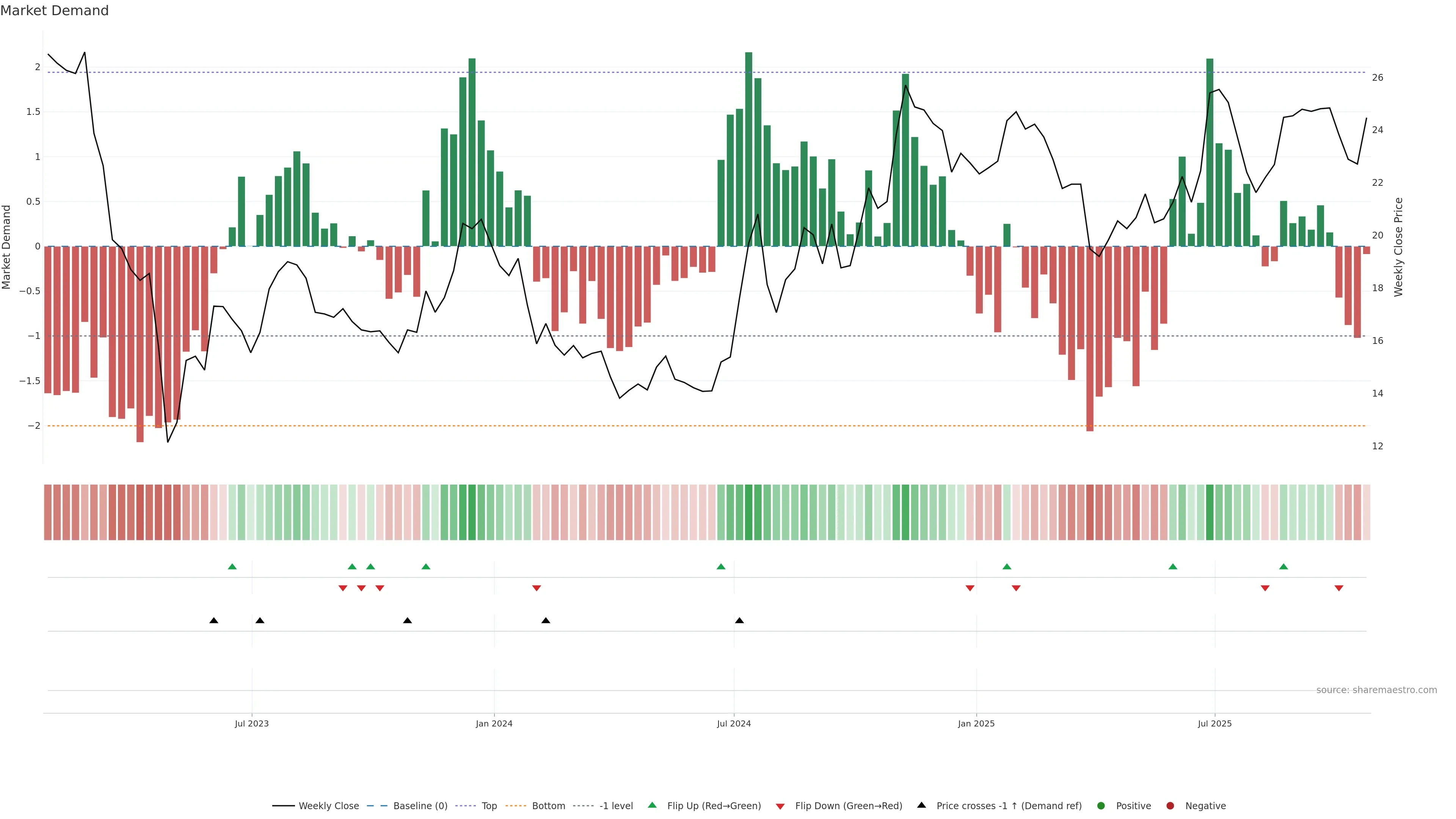
Task: Click the Weekly Close legend line icon
Action: pyautogui.click(x=283, y=806)
